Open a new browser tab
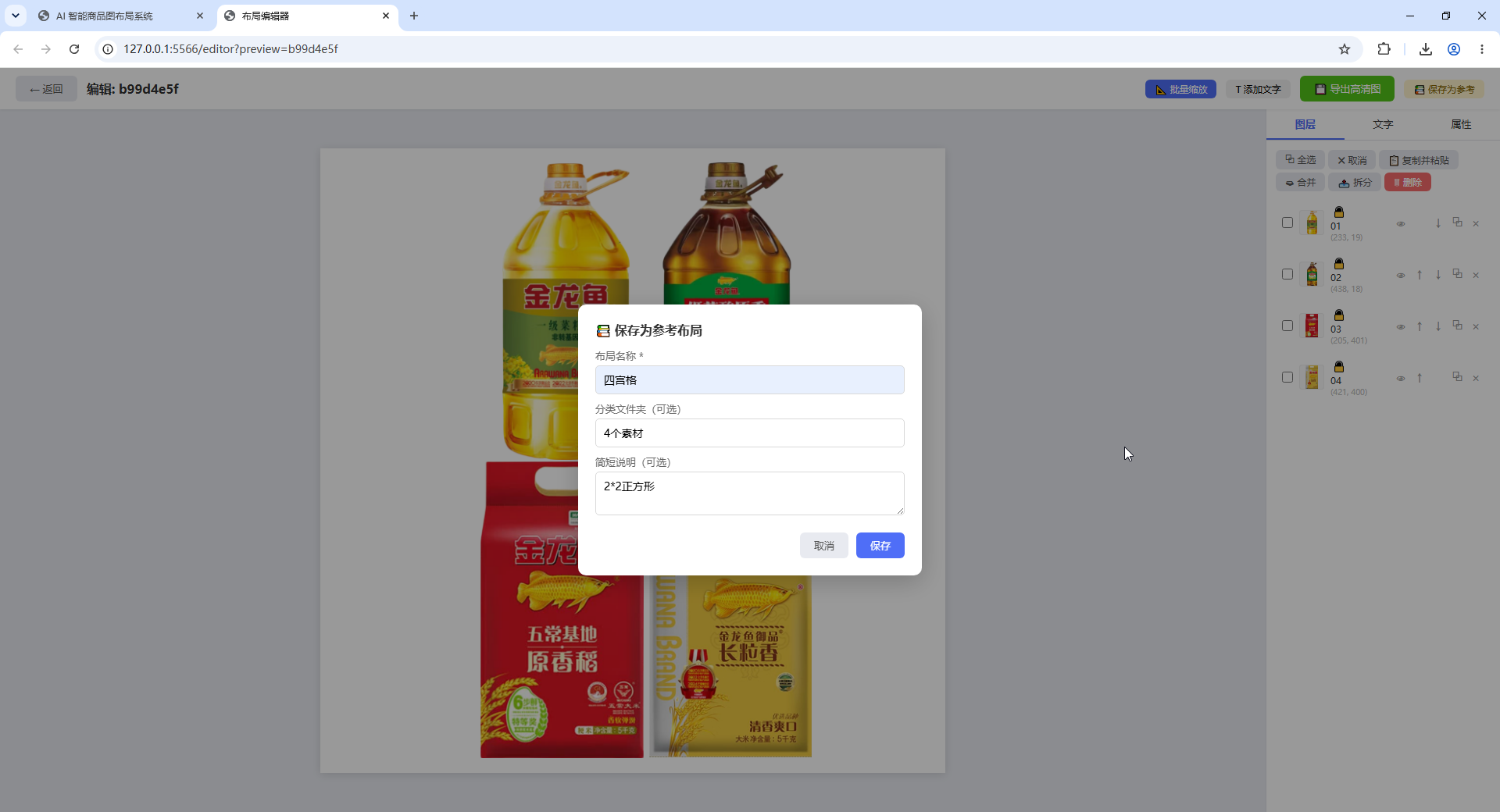The width and height of the screenshot is (1500, 812). click(414, 16)
